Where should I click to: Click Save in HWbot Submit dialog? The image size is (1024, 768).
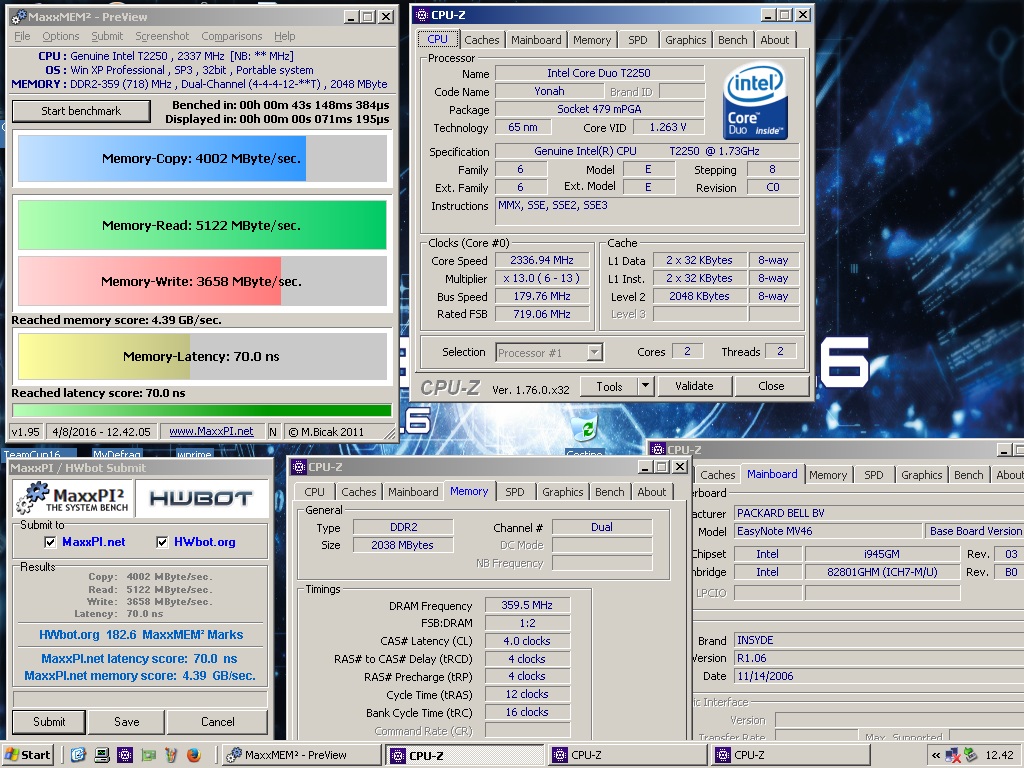pos(127,722)
